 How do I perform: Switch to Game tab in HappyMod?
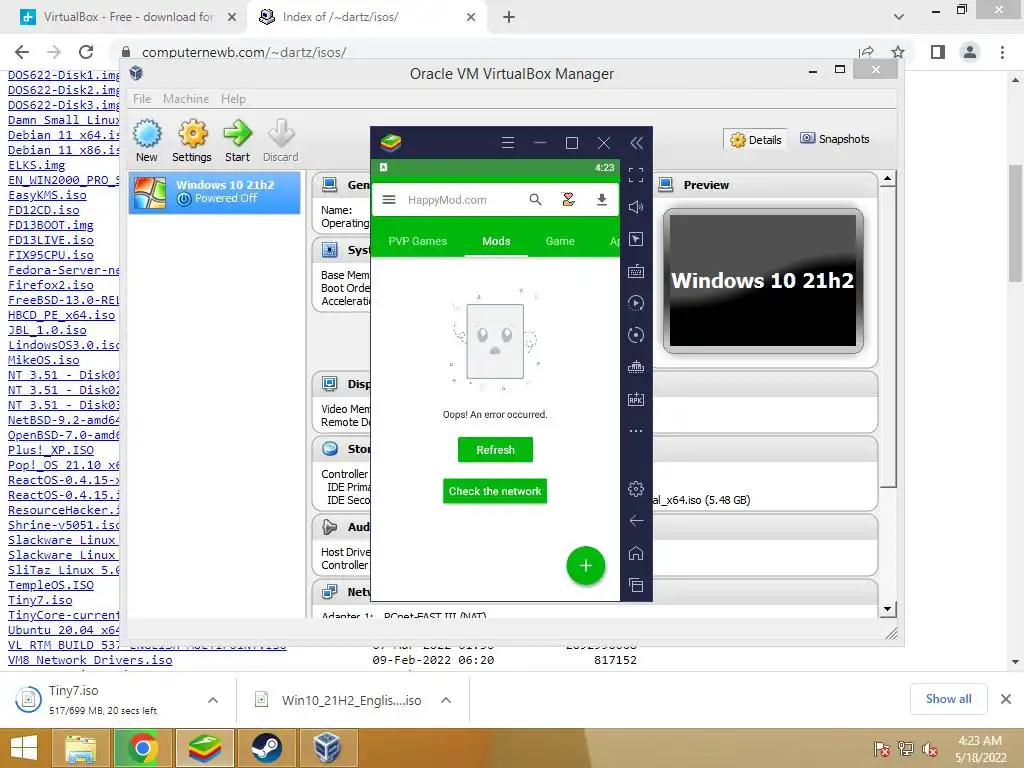560,241
